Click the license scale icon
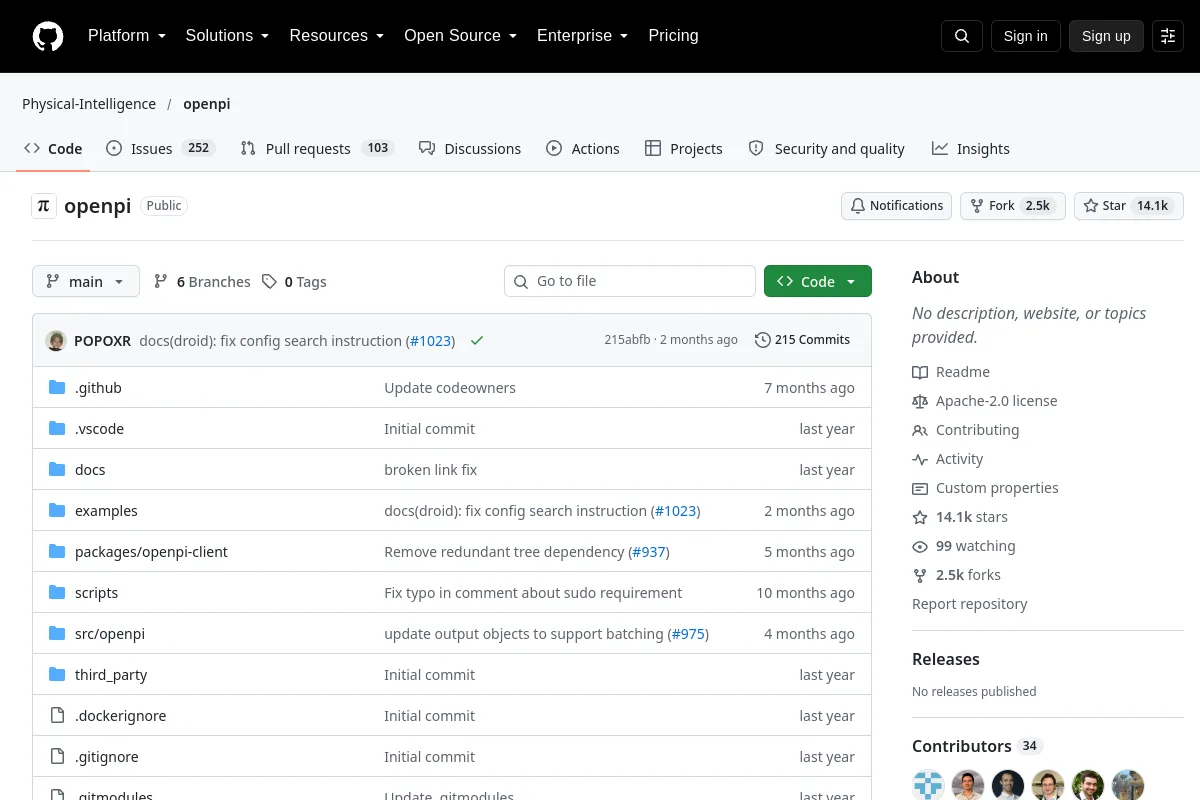The width and height of the screenshot is (1200, 800). coord(920,401)
